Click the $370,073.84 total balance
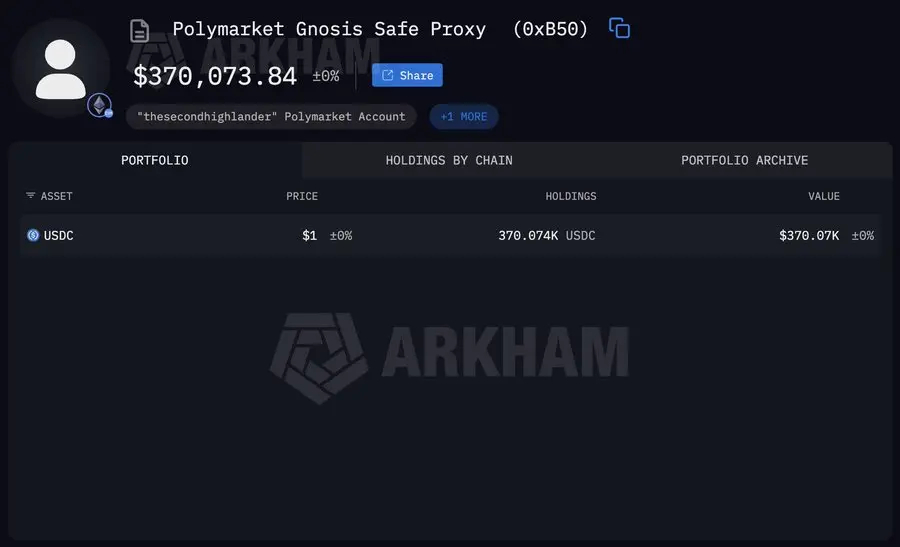The height and width of the screenshot is (547, 900). pos(215,76)
